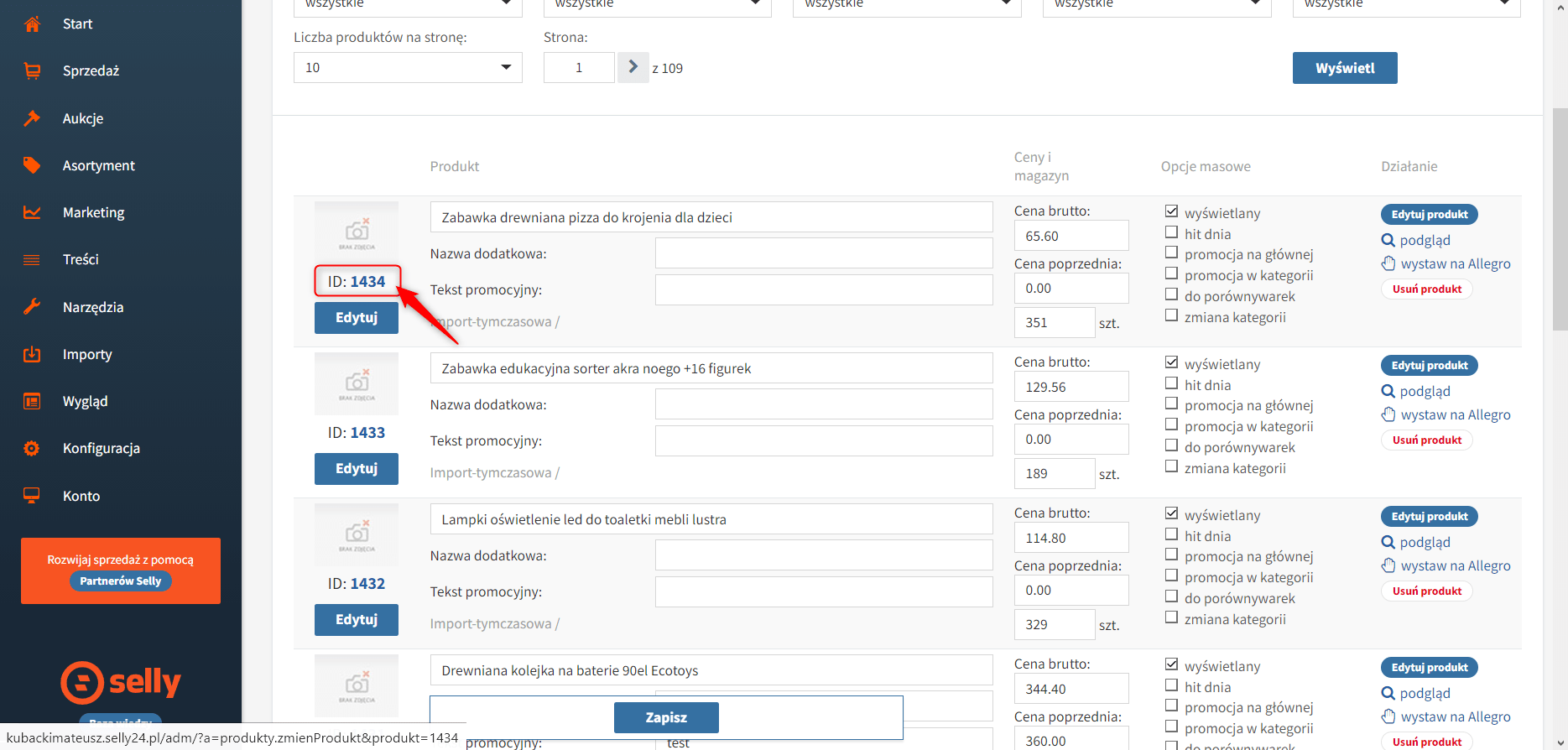Click 'wystaw na Allegro' for product 1433
The width and height of the screenshot is (1568, 750).
coord(1455,415)
